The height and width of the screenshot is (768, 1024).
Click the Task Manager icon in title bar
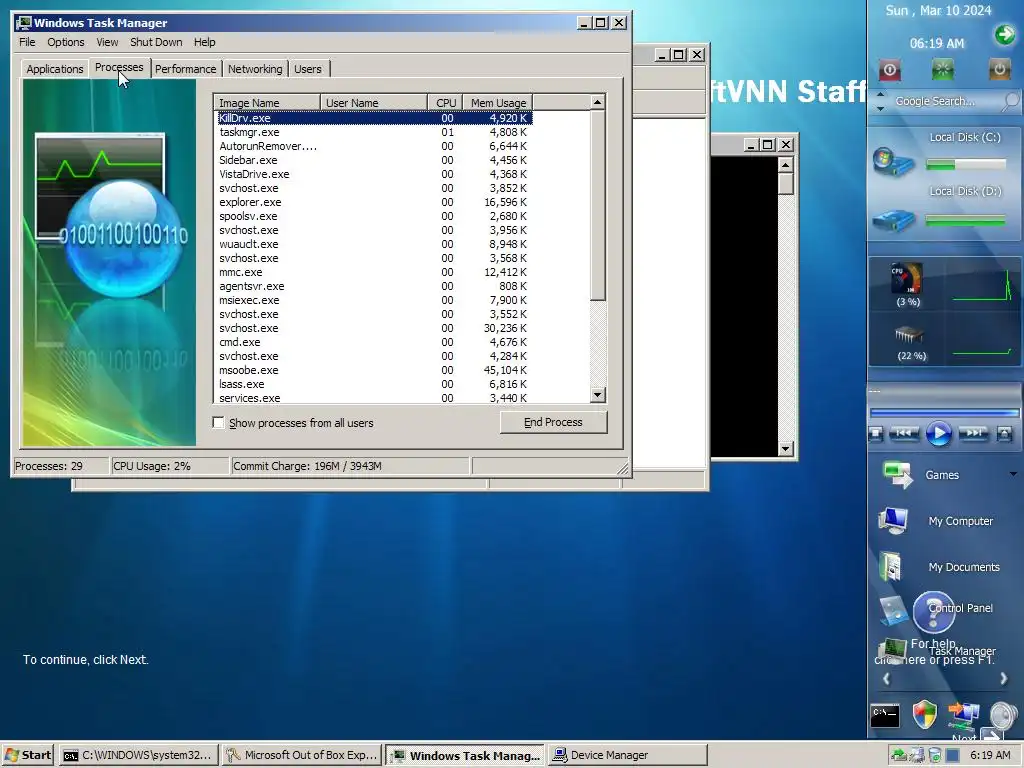tap(24, 23)
